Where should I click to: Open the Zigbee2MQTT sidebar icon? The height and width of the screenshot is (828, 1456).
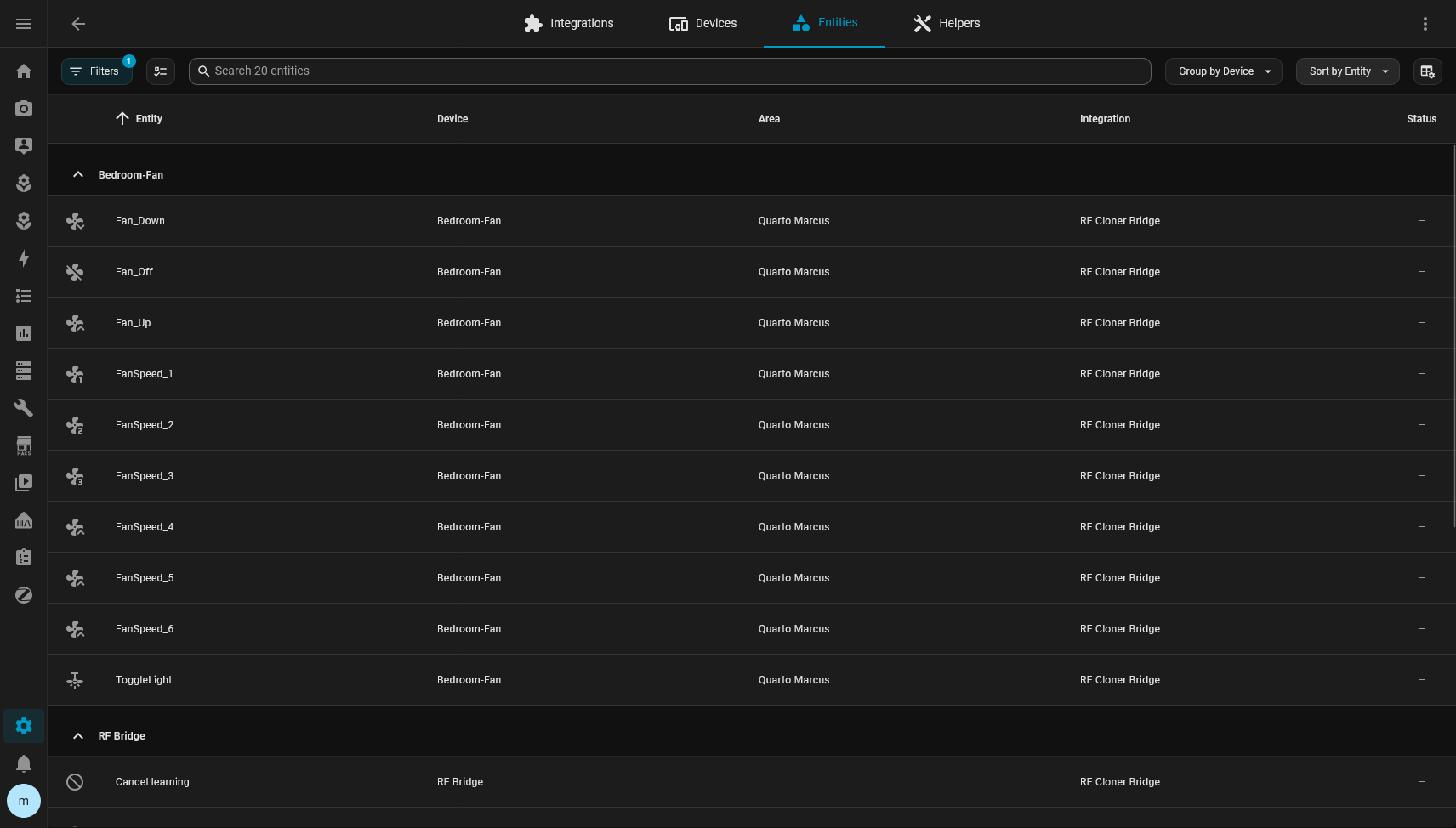click(x=24, y=595)
